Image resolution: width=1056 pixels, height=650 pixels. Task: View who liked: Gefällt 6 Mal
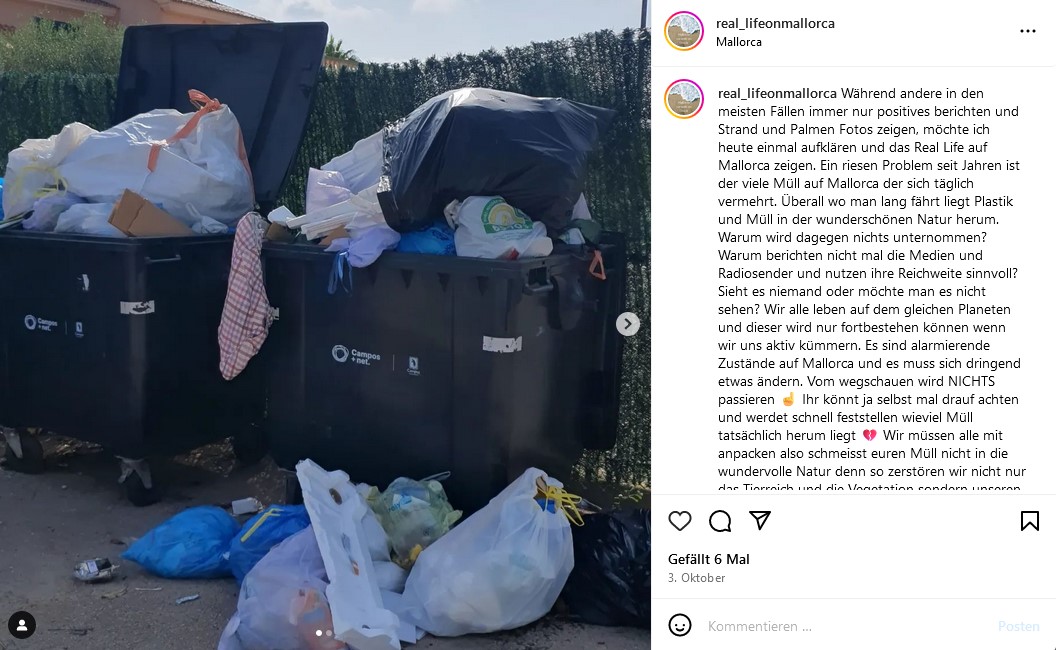[708, 559]
